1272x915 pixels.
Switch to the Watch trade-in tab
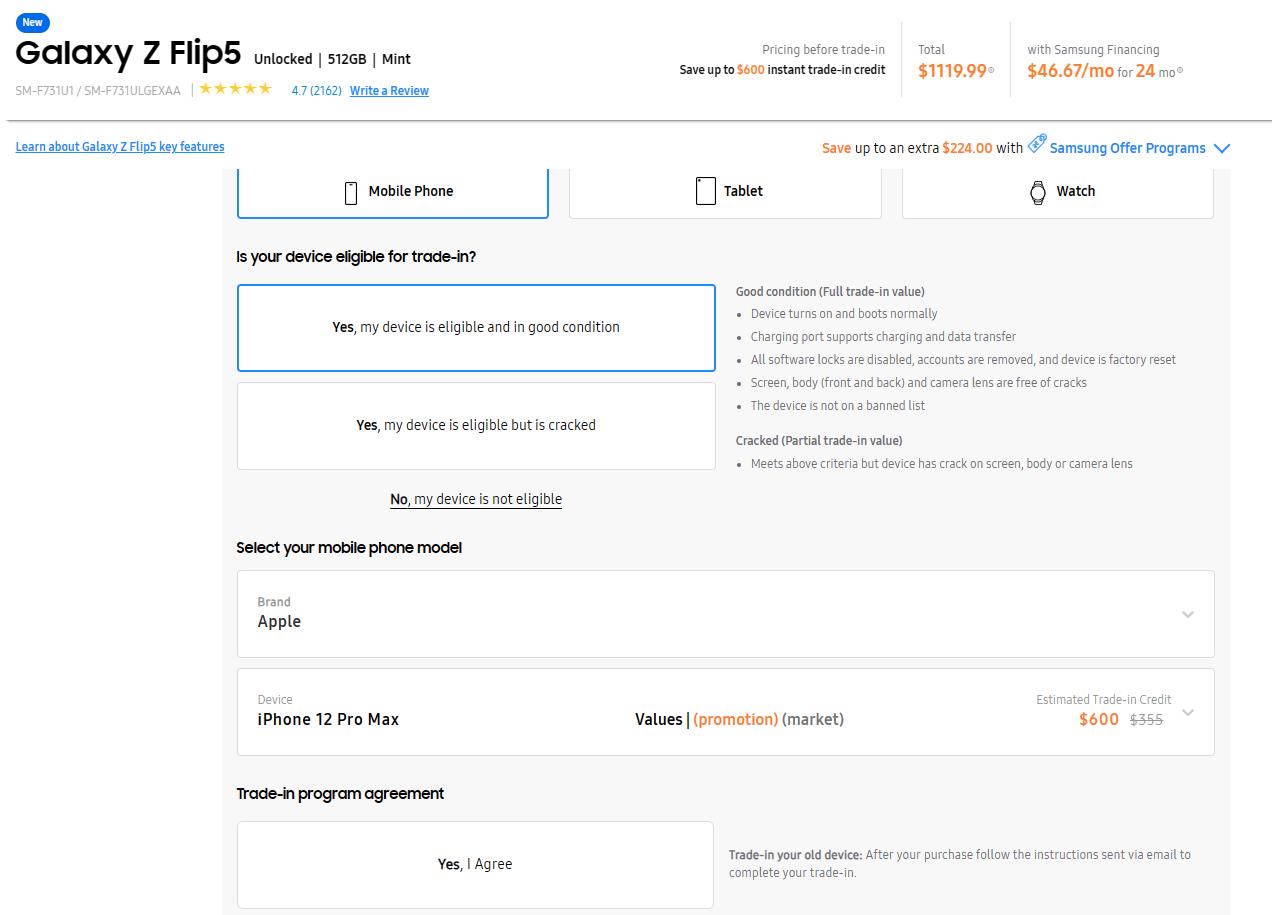click(x=1058, y=192)
